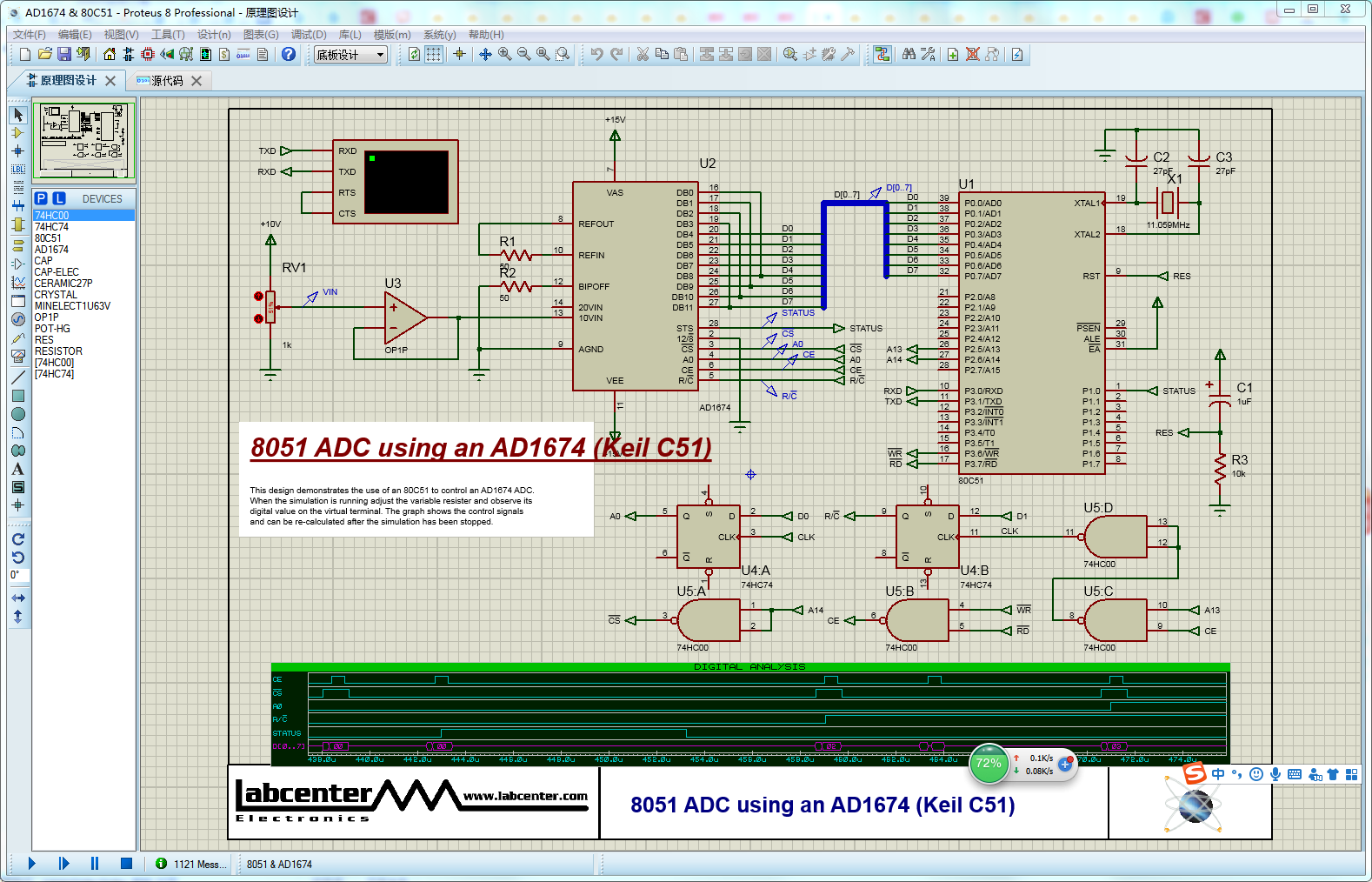Toggle wire autorouter icon

click(882, 54)
